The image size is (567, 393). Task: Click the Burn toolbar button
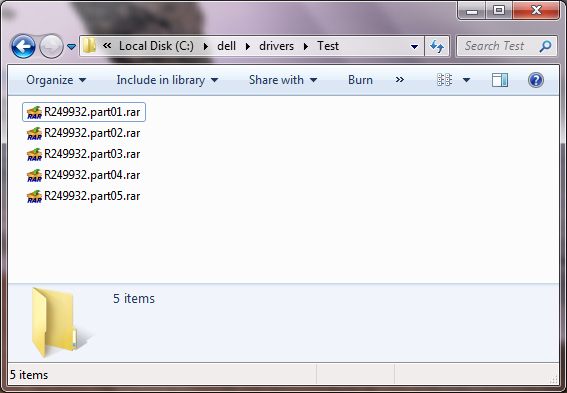pyautogui.click(x=360, y=80)
